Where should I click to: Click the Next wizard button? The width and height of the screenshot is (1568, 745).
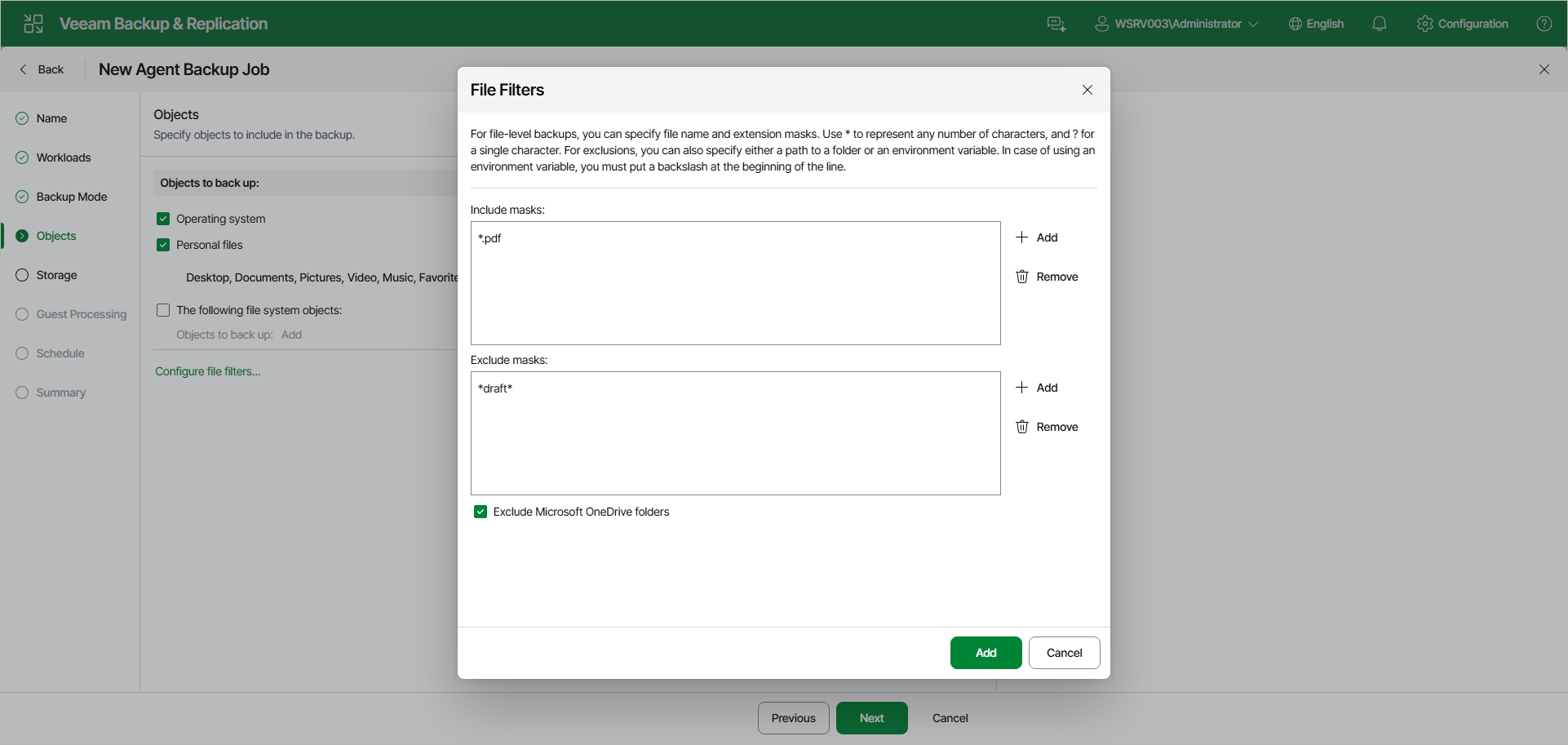871,718
